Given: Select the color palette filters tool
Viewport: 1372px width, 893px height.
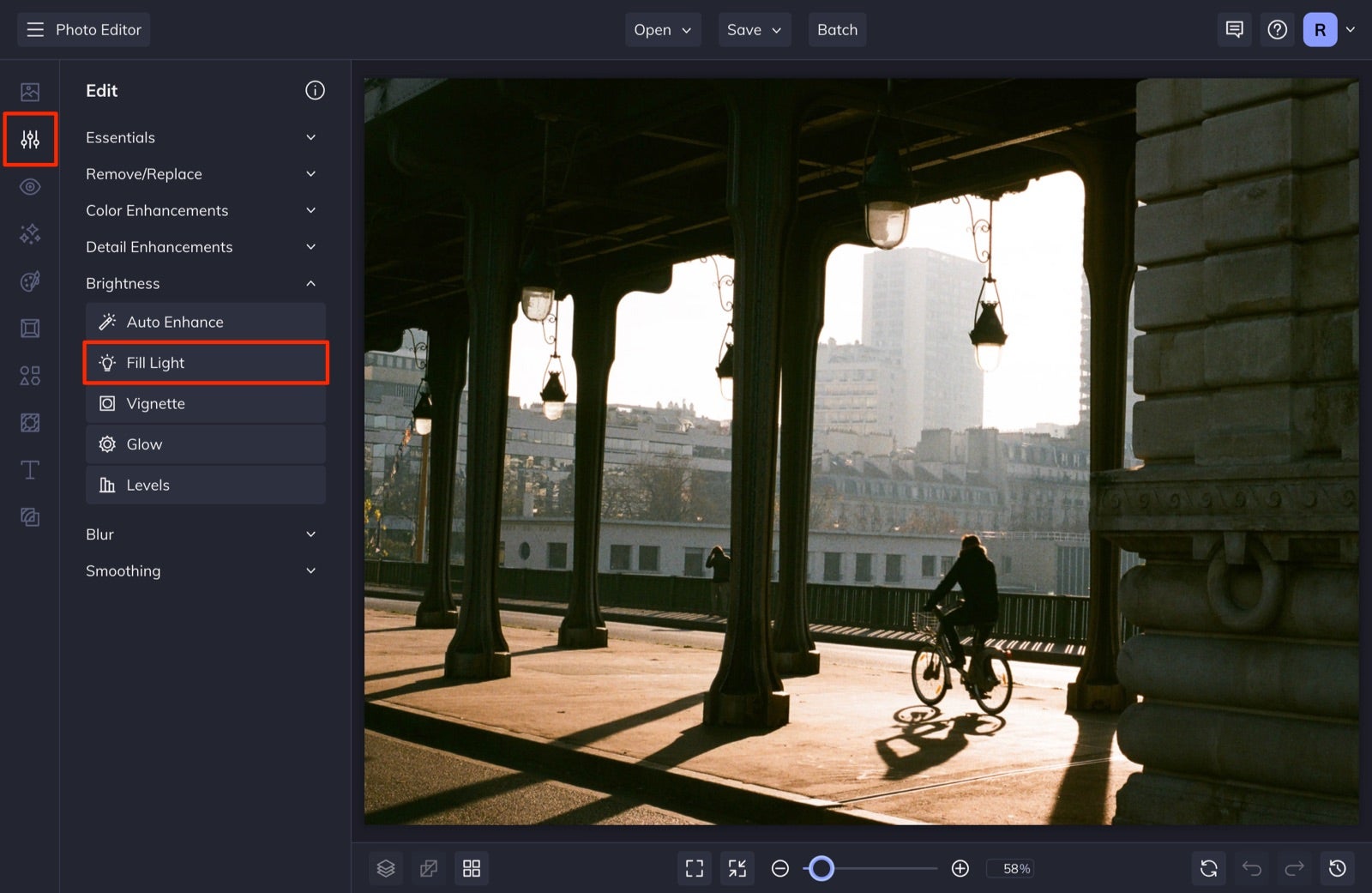Looking at the screenshot, I should pyautogui.click(x=30, y=281).
